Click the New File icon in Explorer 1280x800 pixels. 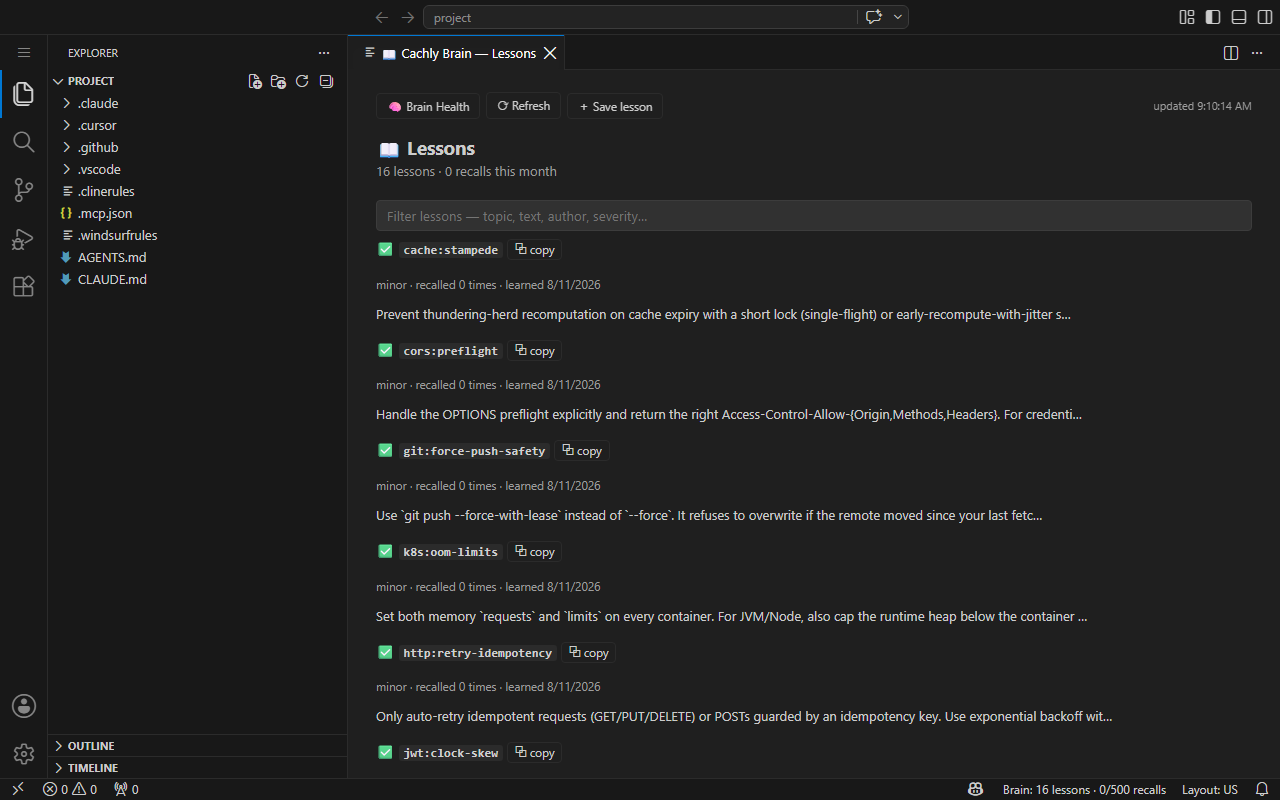click(x=255, y=81)
